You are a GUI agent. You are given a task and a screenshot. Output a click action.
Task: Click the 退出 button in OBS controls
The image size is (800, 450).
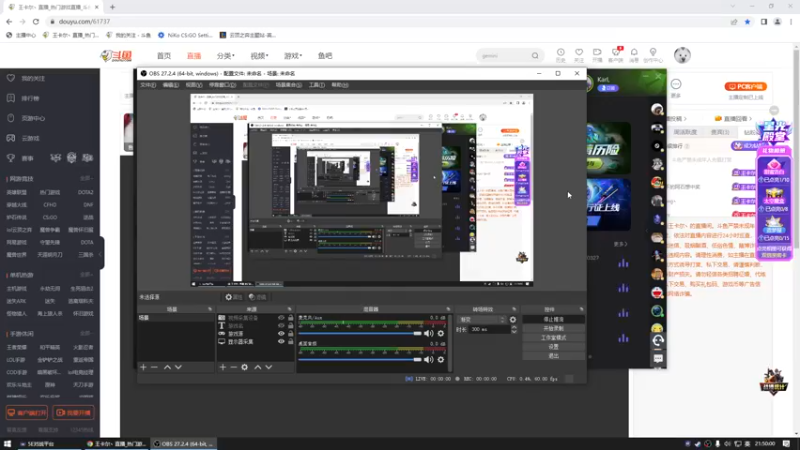(554, 356)
